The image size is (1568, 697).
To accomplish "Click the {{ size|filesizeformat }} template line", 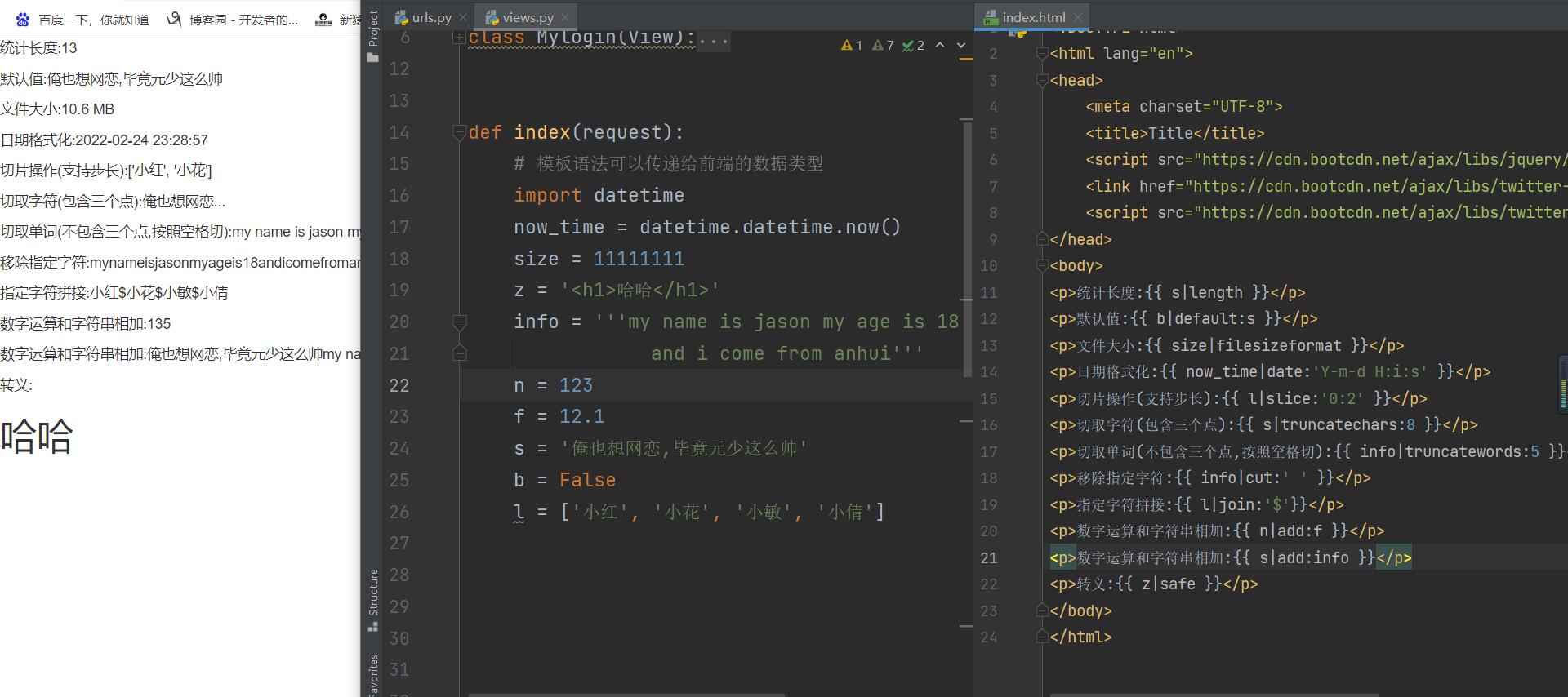I will point(1227,345).
